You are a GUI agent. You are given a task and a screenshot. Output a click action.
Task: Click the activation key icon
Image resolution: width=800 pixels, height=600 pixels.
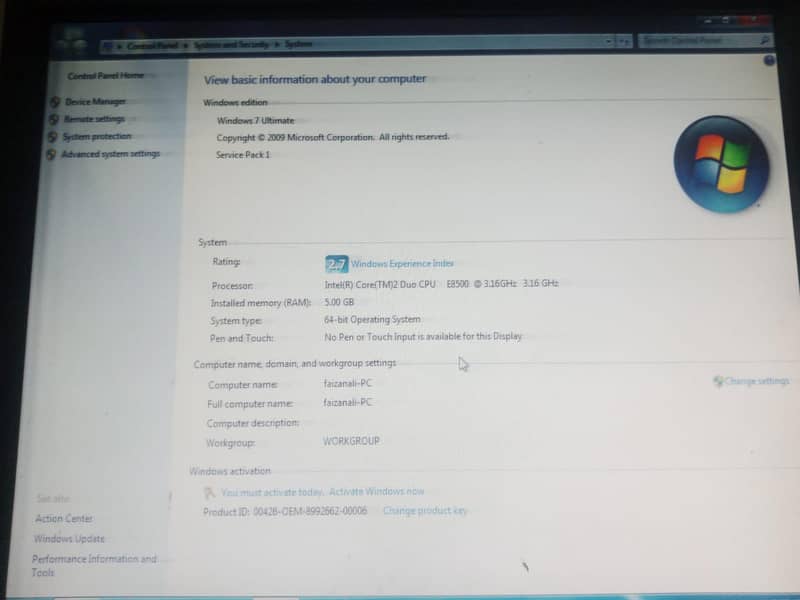coord(209,493)
